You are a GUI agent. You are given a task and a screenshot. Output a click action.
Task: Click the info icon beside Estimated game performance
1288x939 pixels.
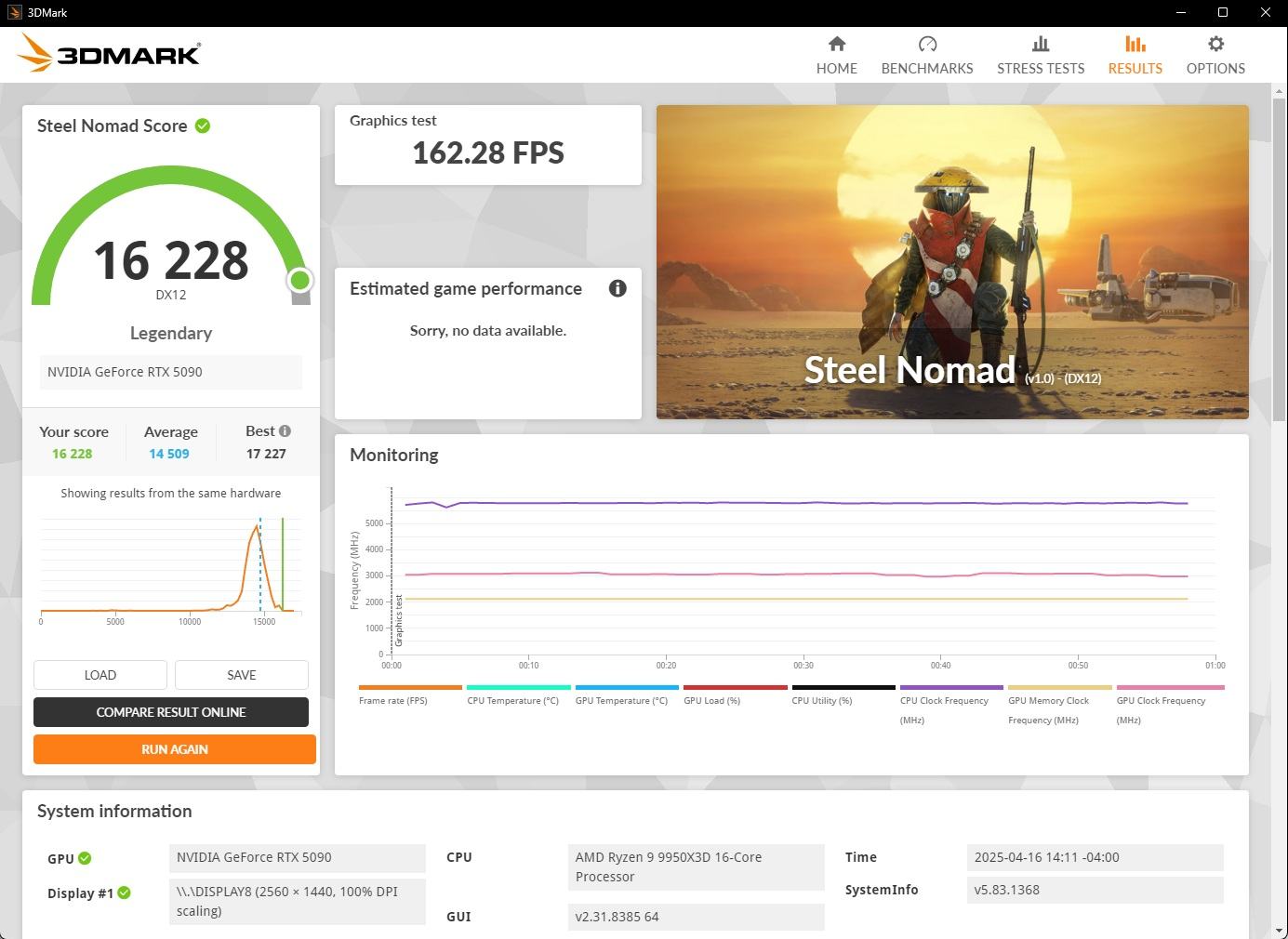click(617, 288)
